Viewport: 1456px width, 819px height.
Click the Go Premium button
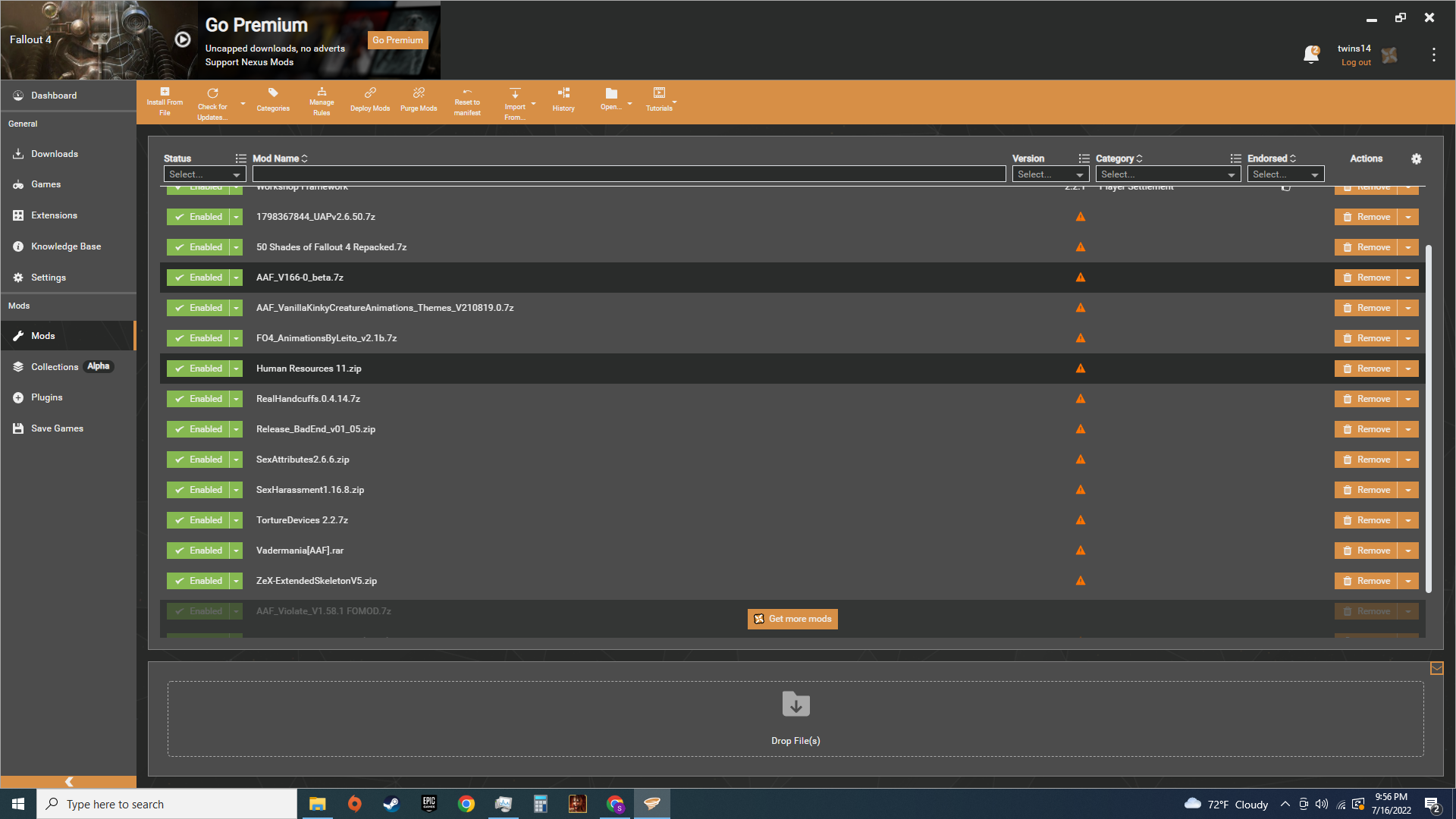click(x=397, y=40)
